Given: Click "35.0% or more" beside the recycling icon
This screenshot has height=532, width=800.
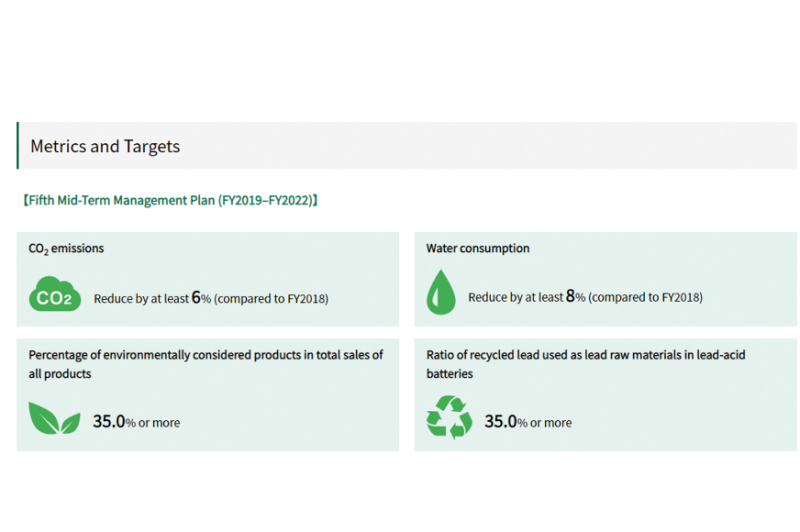Looking at the screenshot, I should [528, 422].
